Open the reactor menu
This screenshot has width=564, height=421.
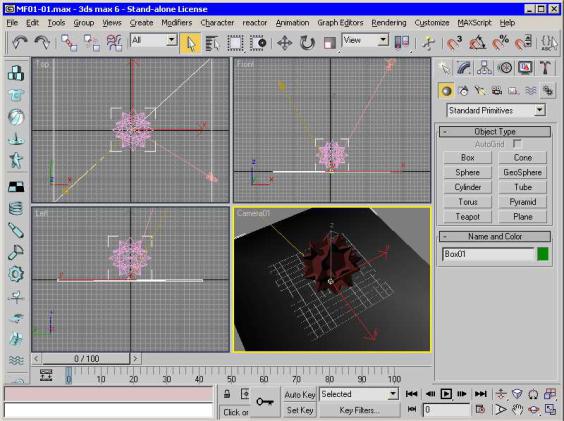point(255,23)
